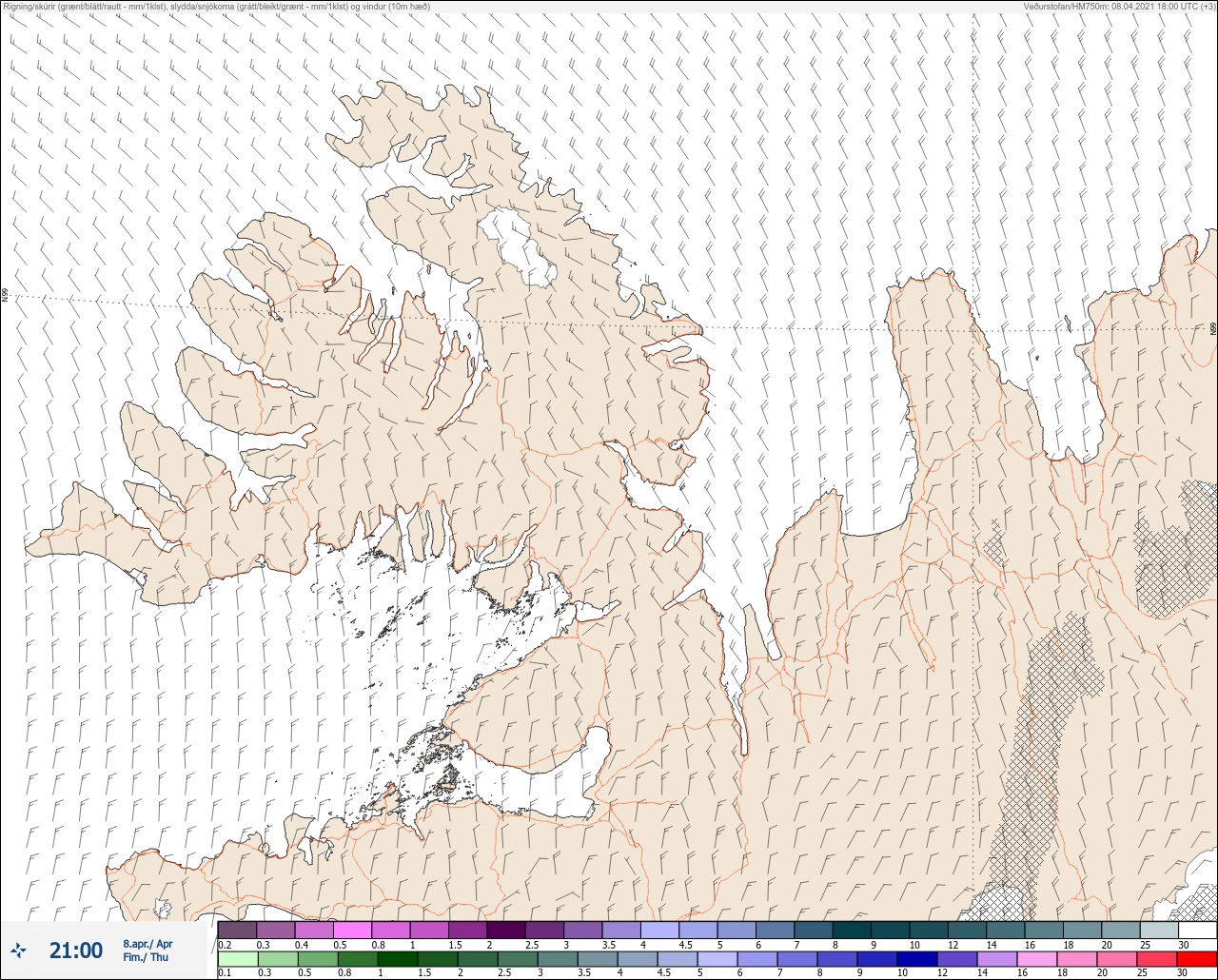Click the 0.2 value under upper legend

(x=225, y=945)
